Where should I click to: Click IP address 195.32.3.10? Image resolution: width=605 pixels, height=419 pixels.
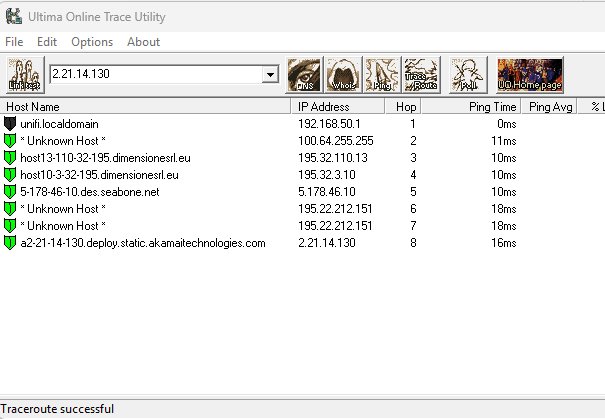pyautogui.click(x=326, y=175)
